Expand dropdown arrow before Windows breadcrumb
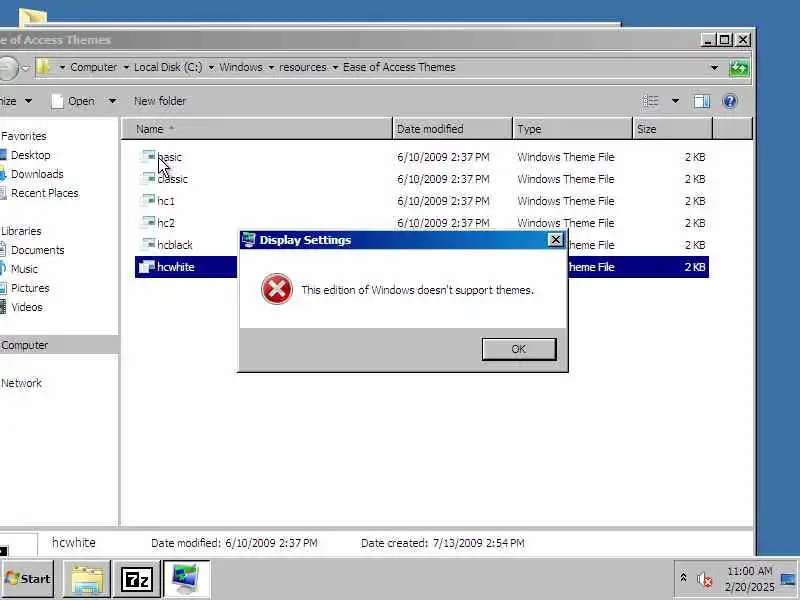Screen dimensions: 800x600 (211, 67)
